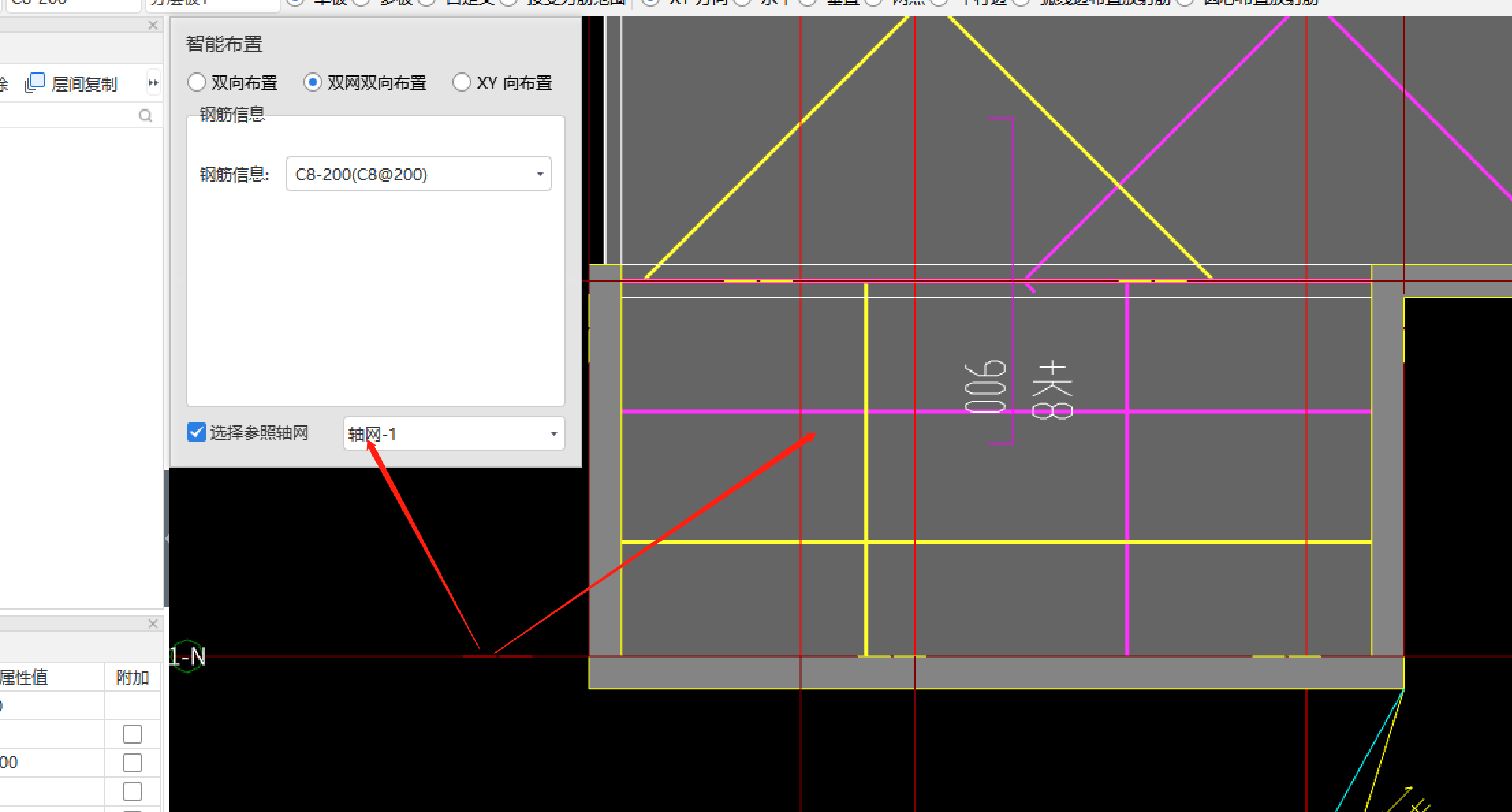Screen dimensions: 1512x812
Task: Click the 附加 column header
Action: pos(133,677)
